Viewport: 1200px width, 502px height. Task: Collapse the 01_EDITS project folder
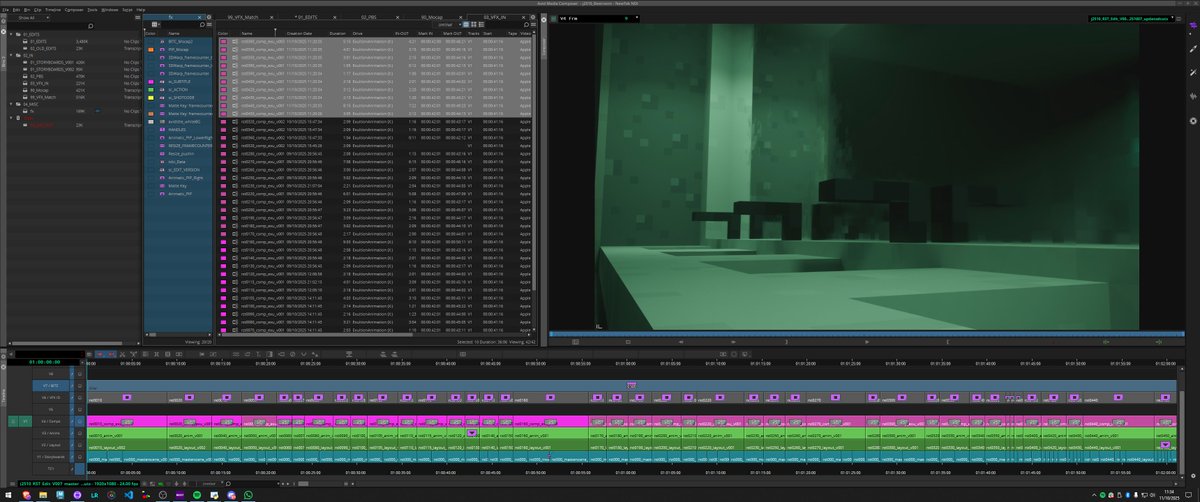click(x=13, y=33)
